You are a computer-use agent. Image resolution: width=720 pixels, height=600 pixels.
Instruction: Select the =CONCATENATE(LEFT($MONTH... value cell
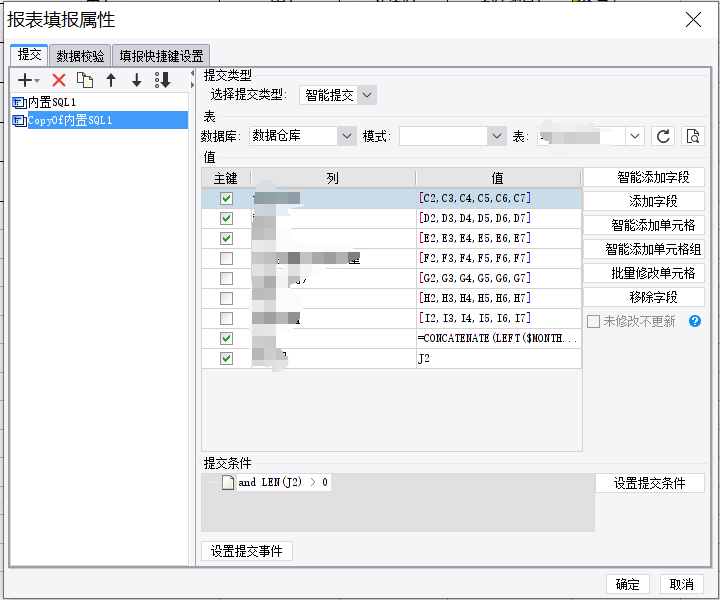point(499,338)
